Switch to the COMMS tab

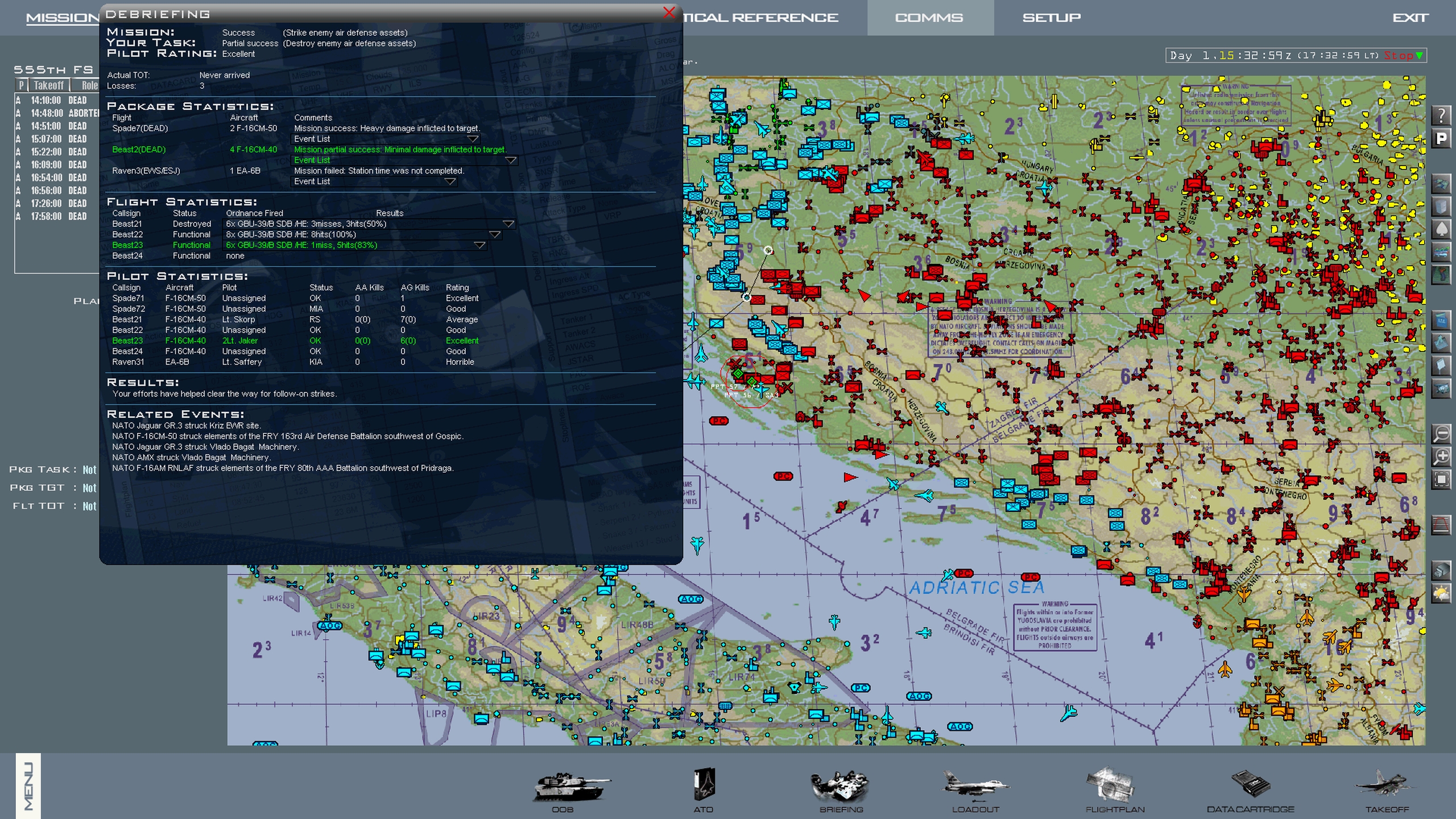pyautogui.click(x=929, y=18)
